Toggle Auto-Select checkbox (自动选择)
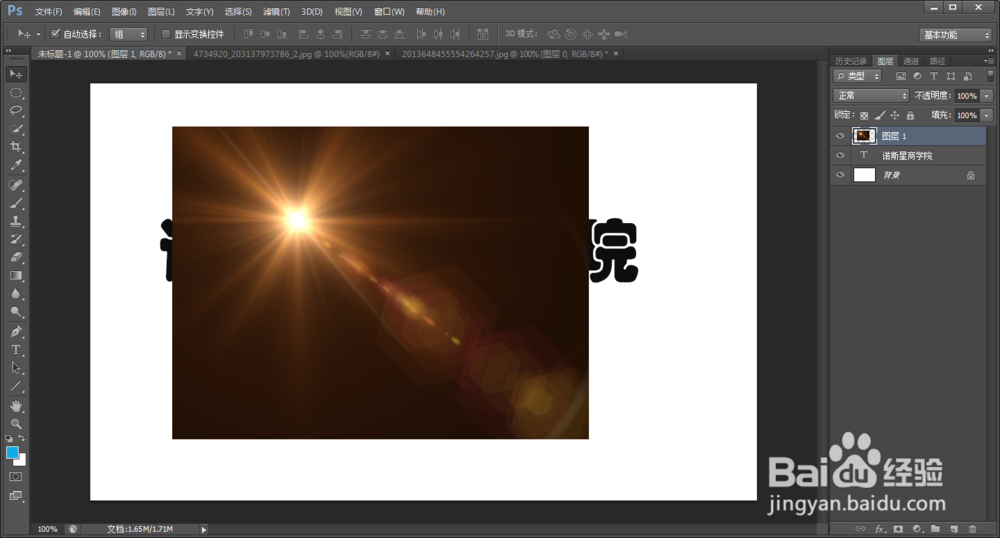Image resolution: width=1000 pixels, height=538 pixels. point(55,34)
